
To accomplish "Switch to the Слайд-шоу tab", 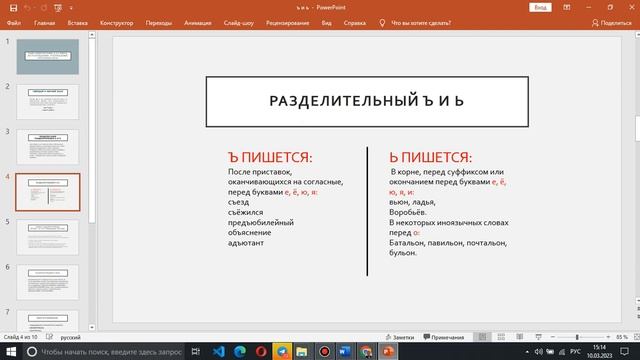I will (239, 23).
